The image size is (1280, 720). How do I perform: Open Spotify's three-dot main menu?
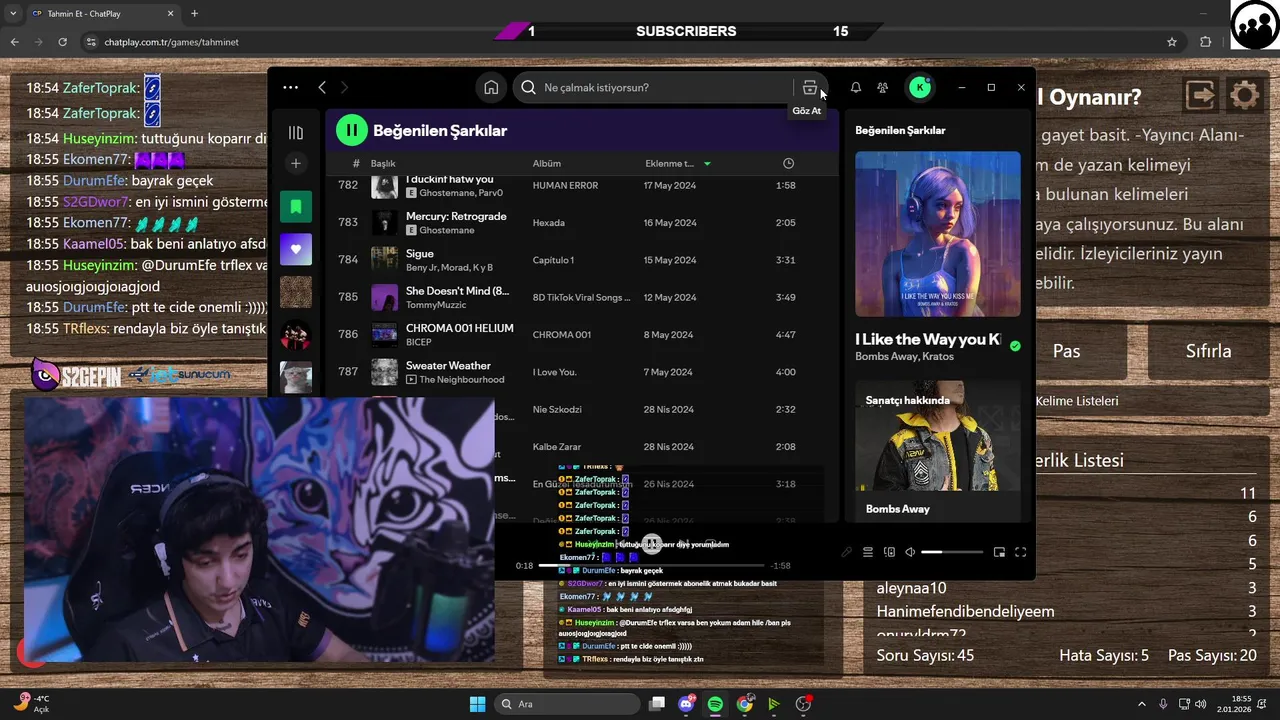(x=290, y=87)
